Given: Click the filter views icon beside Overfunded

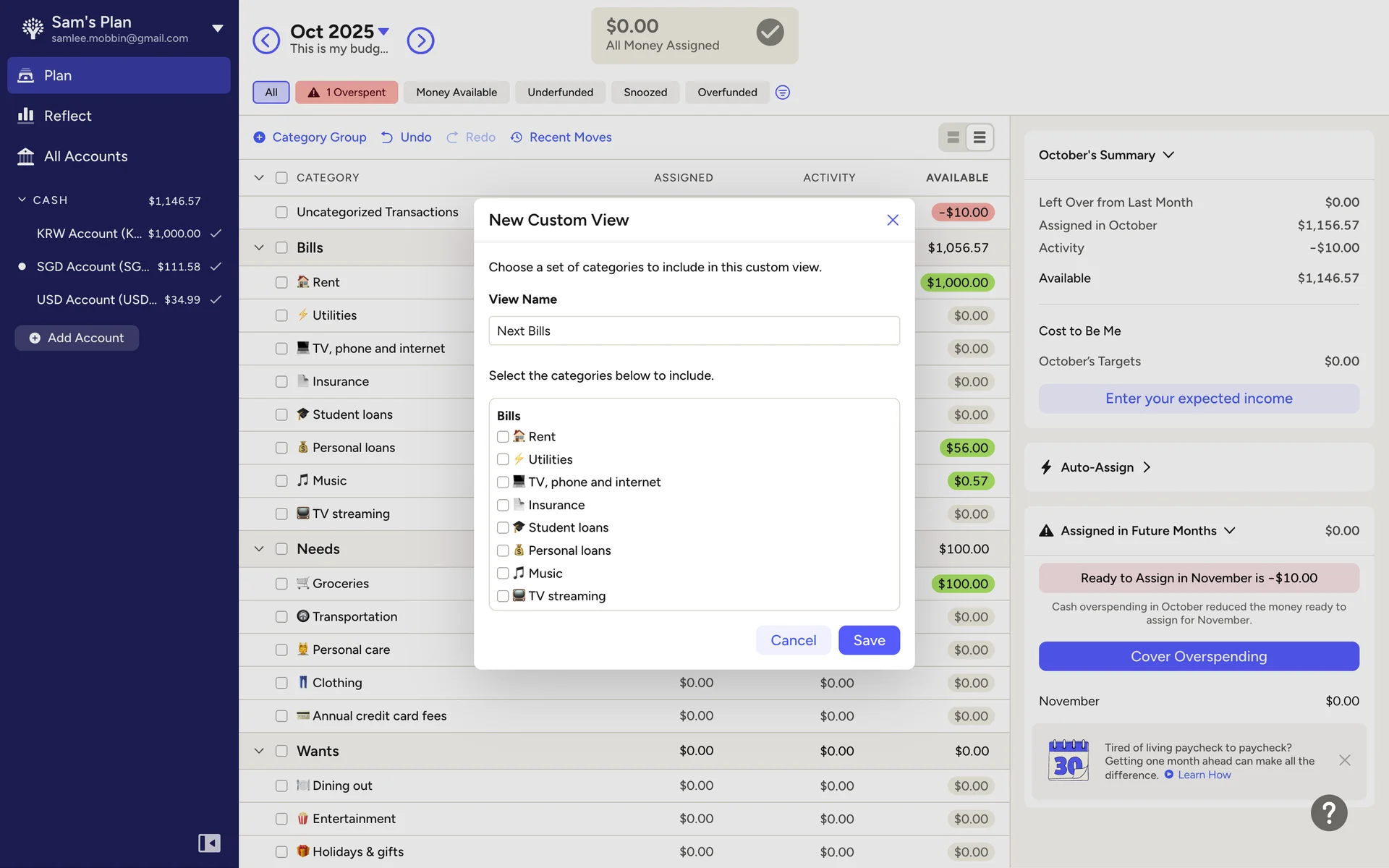Looking at the screenshot, I should coord(782,93).
